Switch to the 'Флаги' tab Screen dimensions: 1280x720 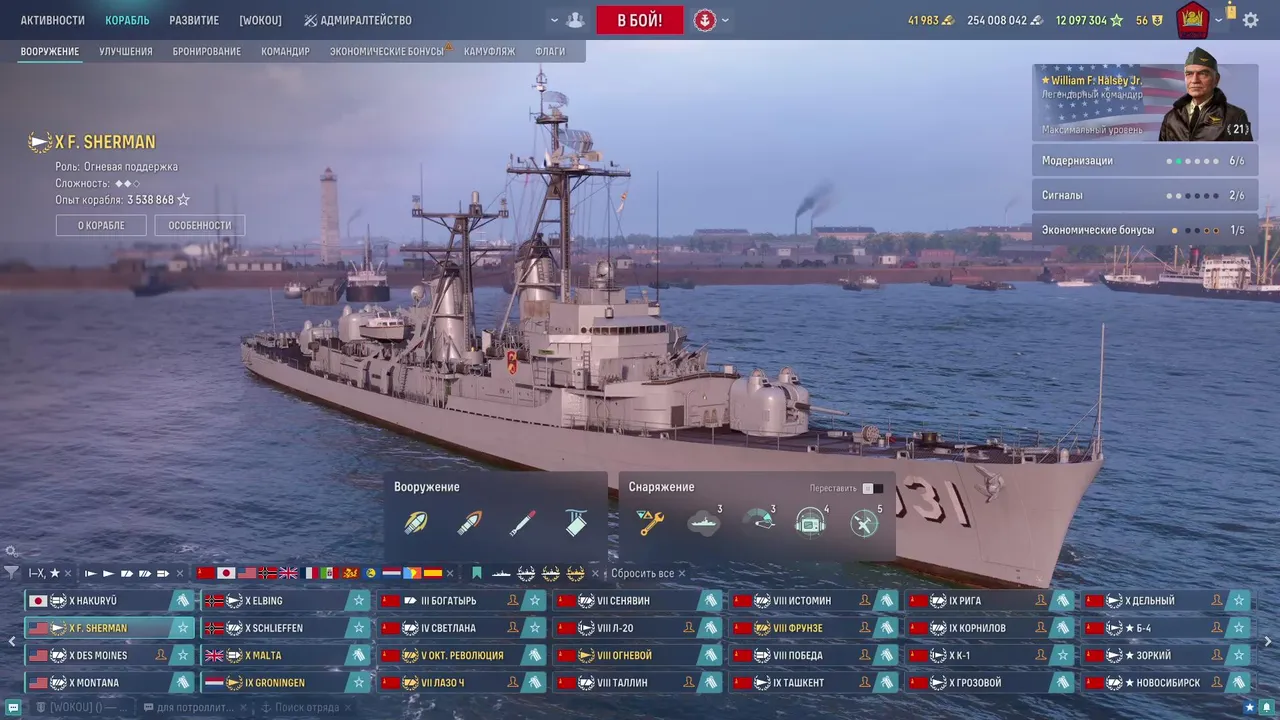[x=550, y=51]
